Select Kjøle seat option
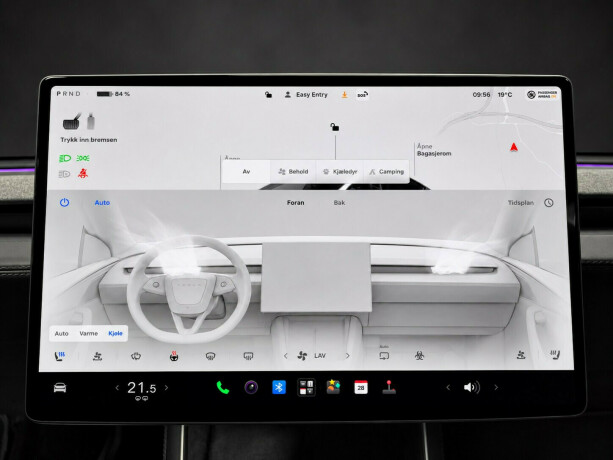The width and height of the screenshot is (613, 460). (115, 333)
